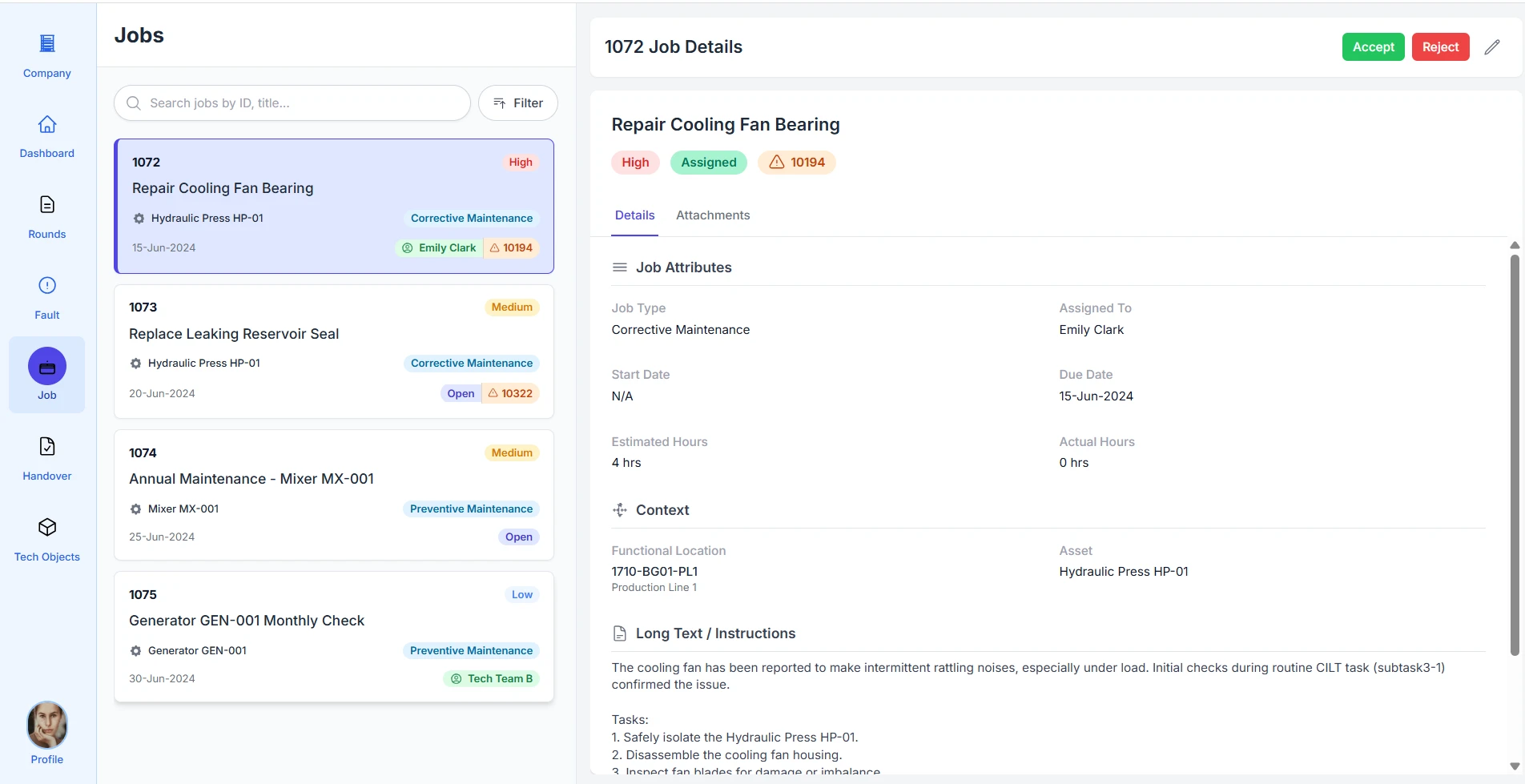Viewport: 1525px width, 784px height.
Task: Open the Rounds document icon
Action: coord(47,205)
